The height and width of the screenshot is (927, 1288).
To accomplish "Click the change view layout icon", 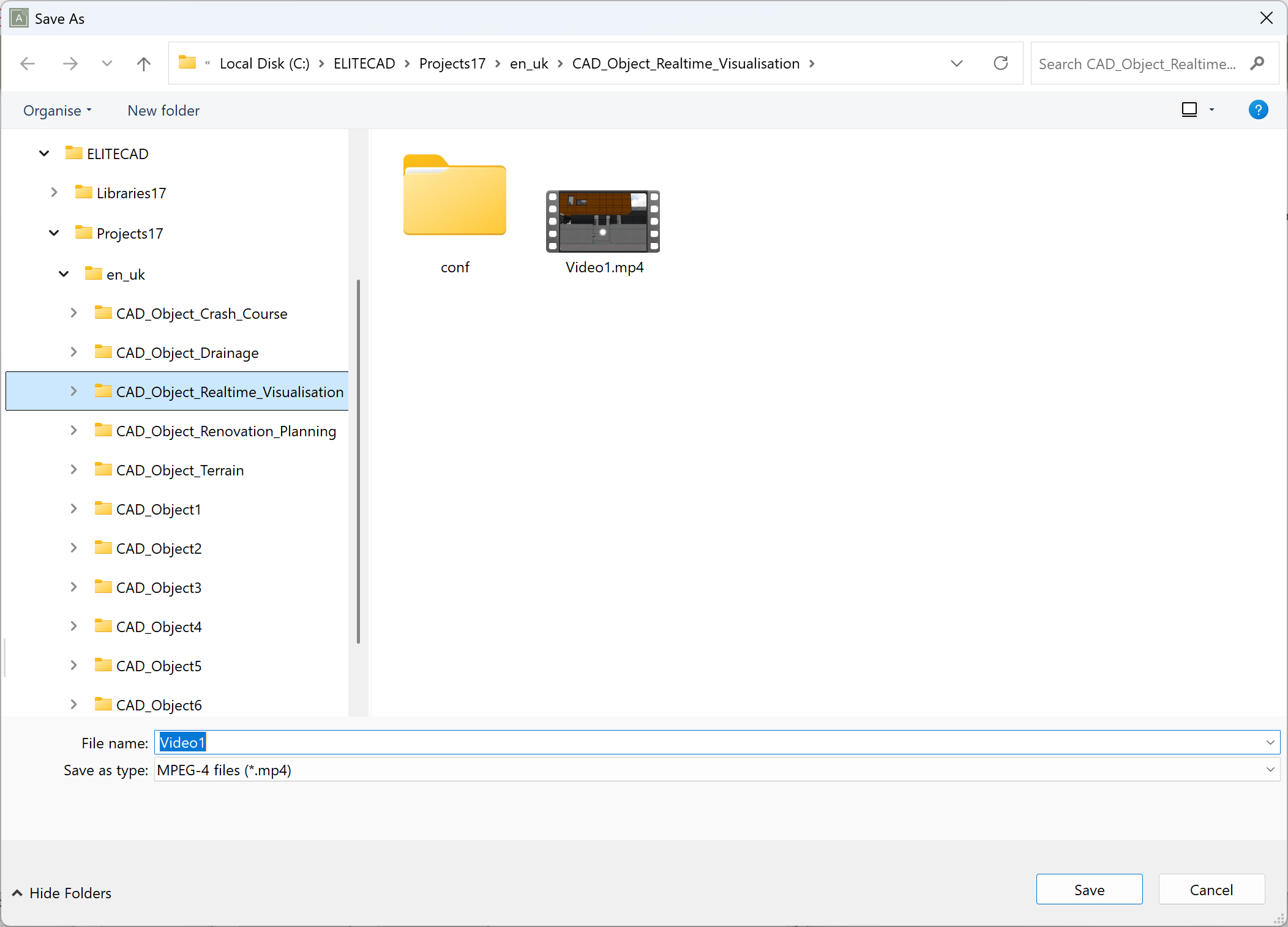I will [x=1189, y=110].
